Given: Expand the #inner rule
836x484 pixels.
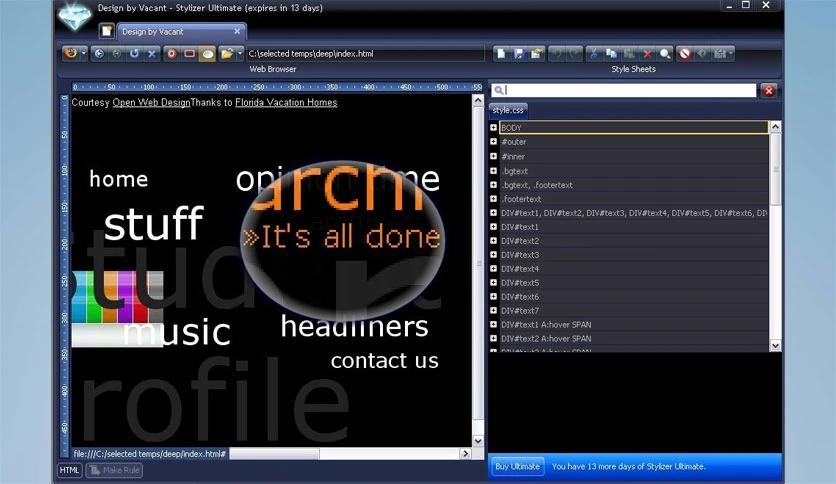Looking at the screenshot, I should pyautogui.click(x=494, y=156).
